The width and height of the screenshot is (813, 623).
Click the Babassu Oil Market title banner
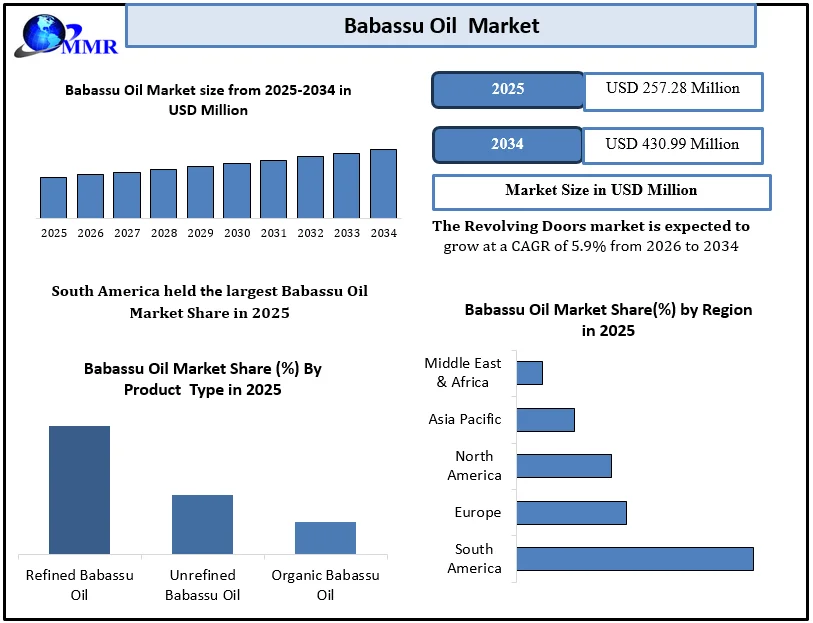point(441,25)
